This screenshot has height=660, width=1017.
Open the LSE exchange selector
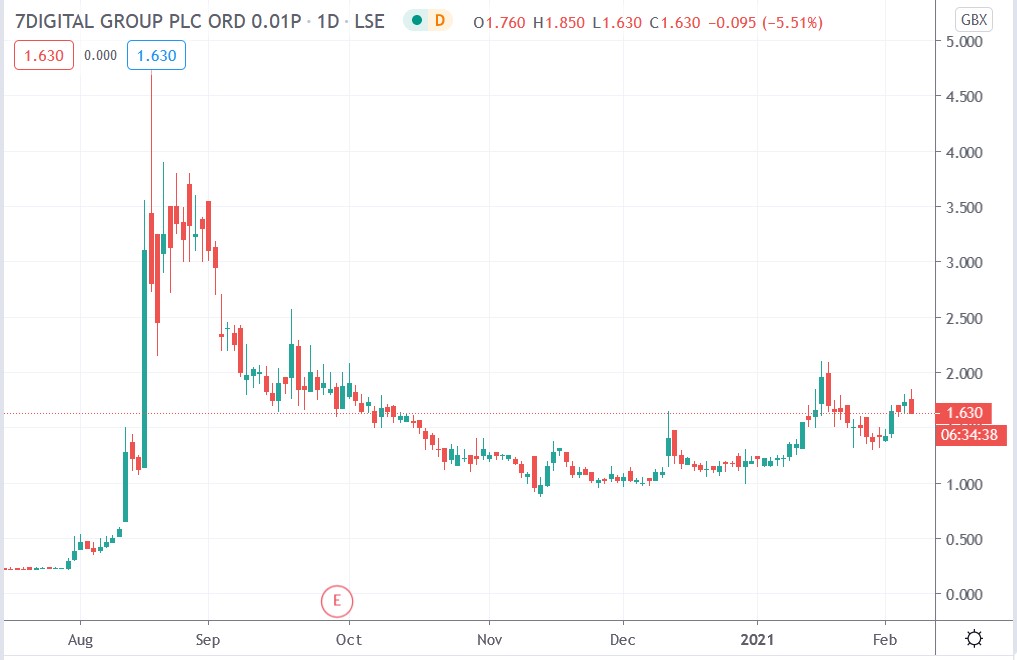368,20
